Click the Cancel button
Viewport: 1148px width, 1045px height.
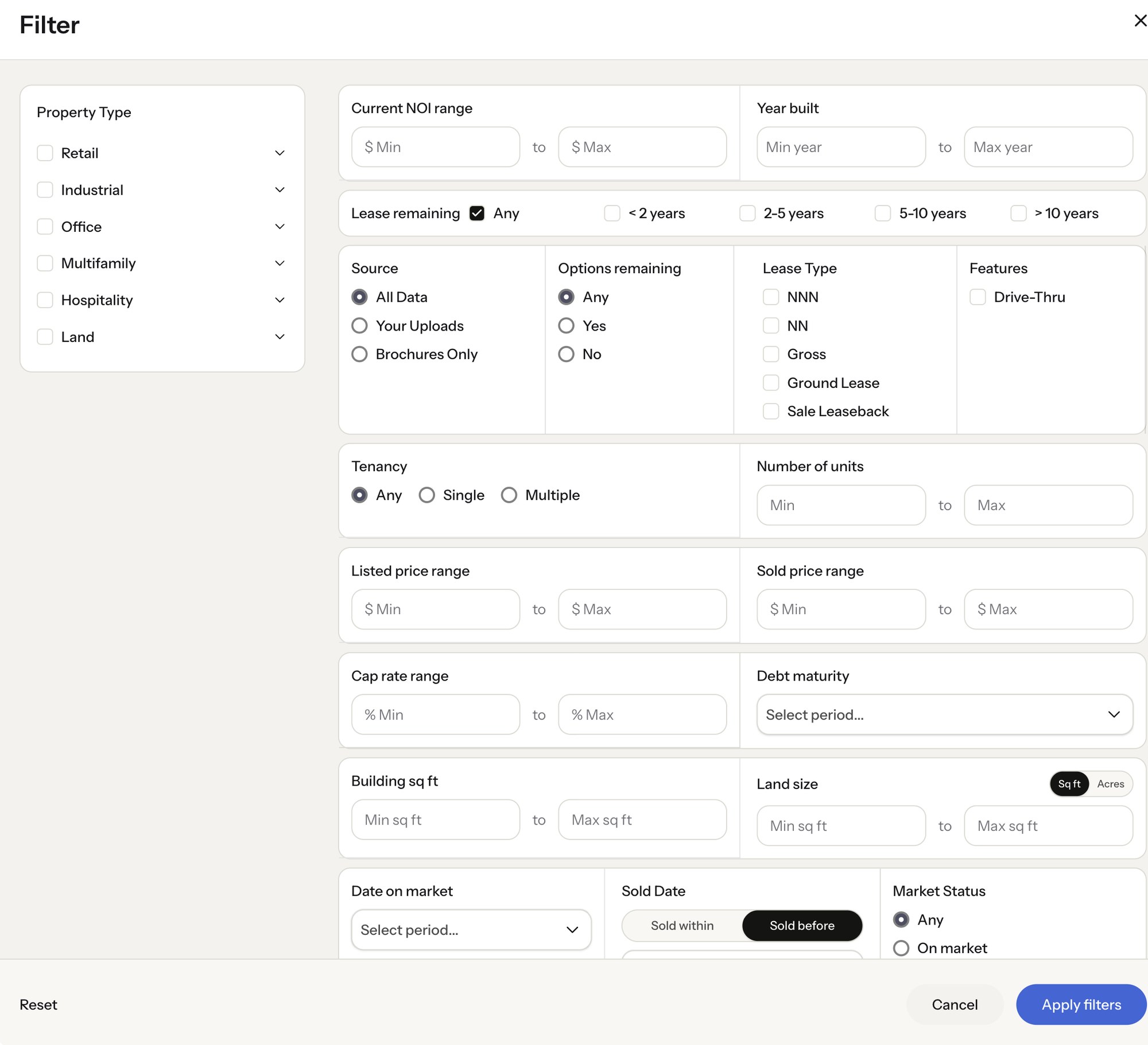(x=955, y=1005)
